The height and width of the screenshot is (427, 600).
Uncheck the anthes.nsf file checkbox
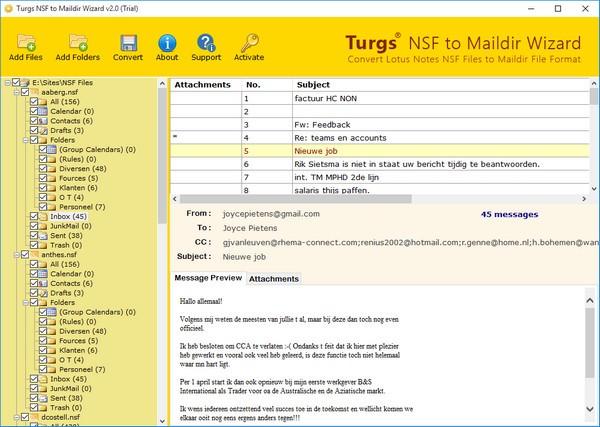pos(26,254)
